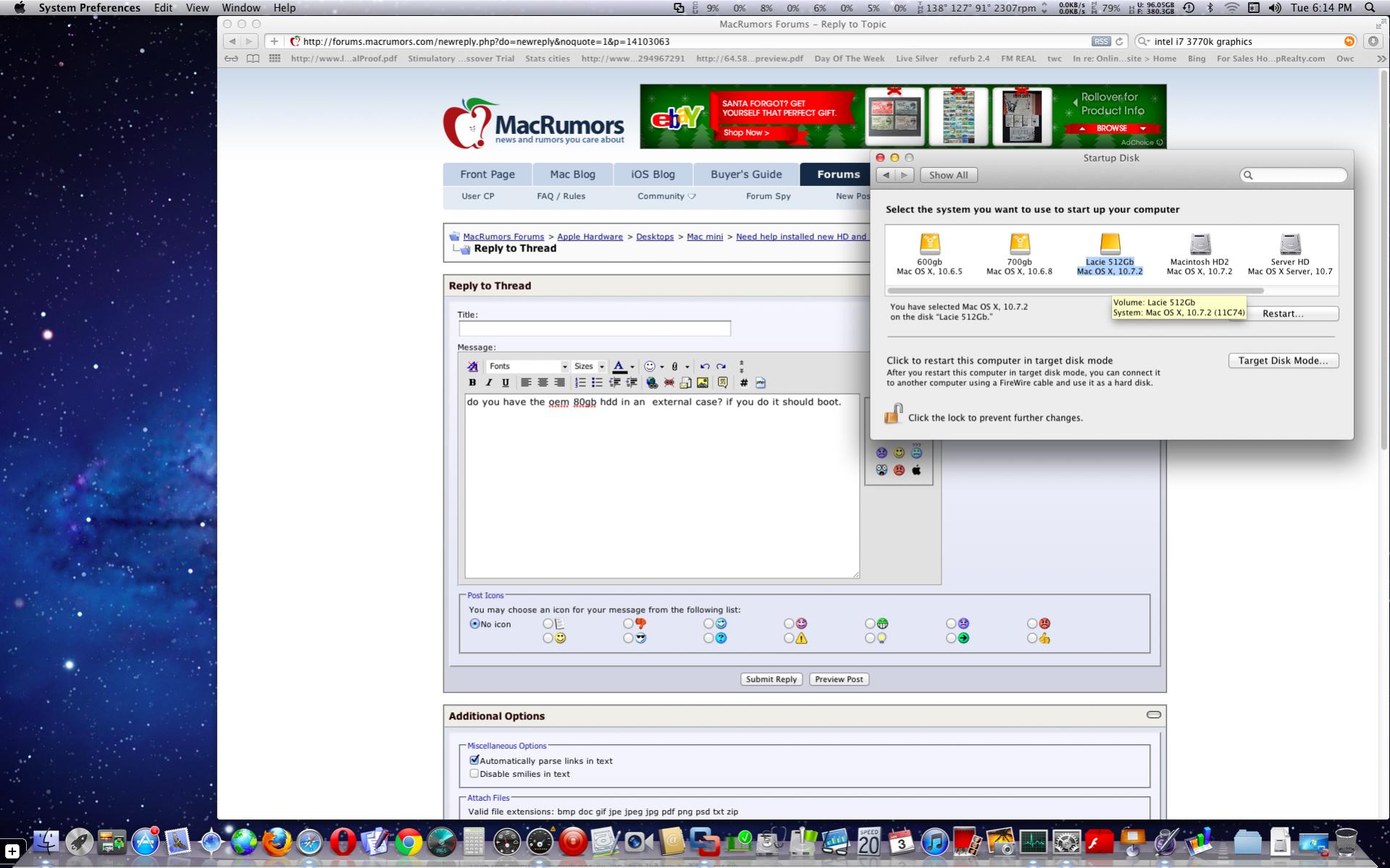Select the 'No icon' post icon option
Viewport: 1390px width, 868px height.
click(x=474, y=623)
